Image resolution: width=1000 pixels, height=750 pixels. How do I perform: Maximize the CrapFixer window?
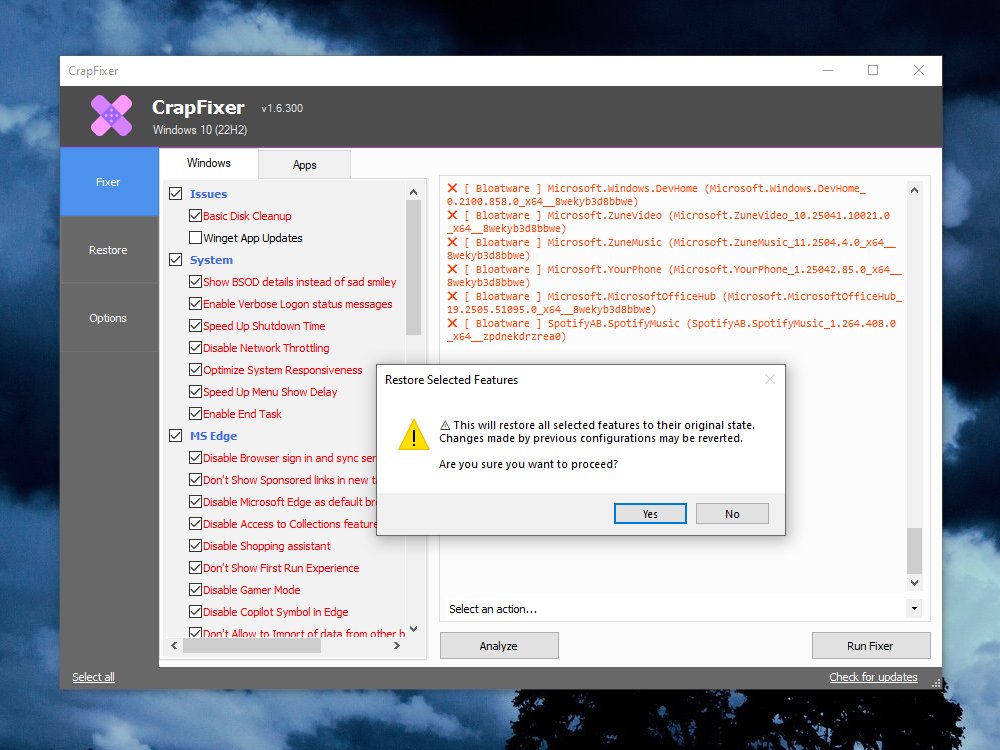click(873, 70)
